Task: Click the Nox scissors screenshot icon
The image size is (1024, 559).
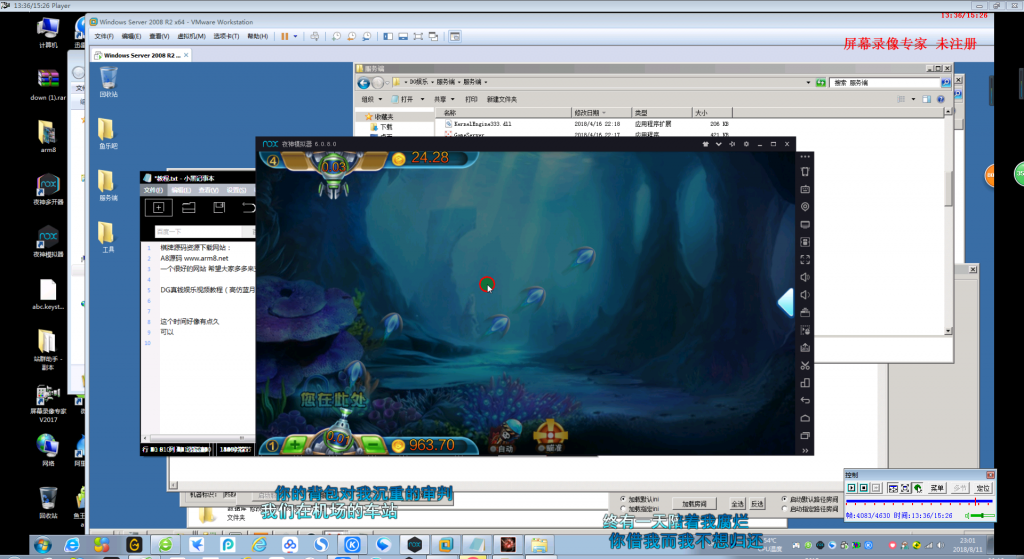Action: 805,365
